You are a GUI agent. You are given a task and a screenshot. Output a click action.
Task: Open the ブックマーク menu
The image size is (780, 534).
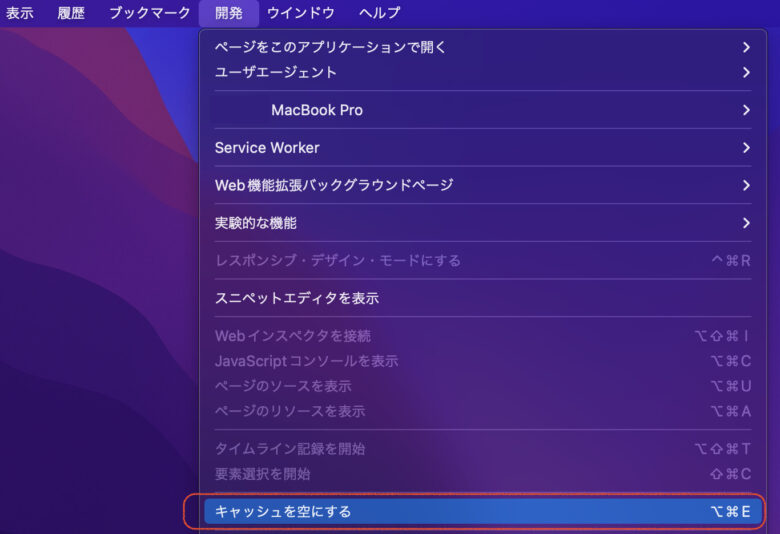(x=150, y=12)
